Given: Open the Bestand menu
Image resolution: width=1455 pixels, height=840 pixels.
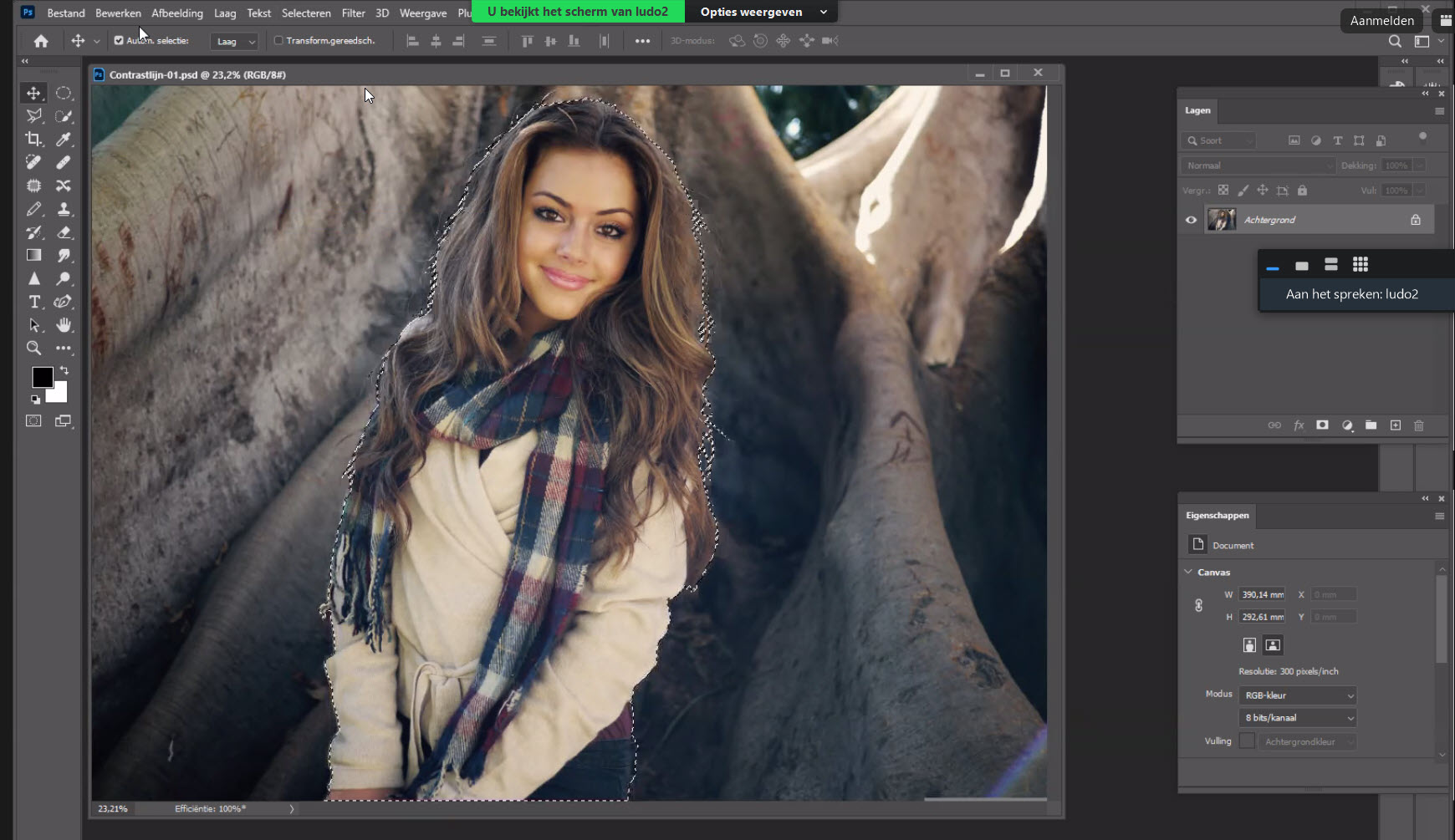Looking at the screenshot, I should [x=66, y=13].
